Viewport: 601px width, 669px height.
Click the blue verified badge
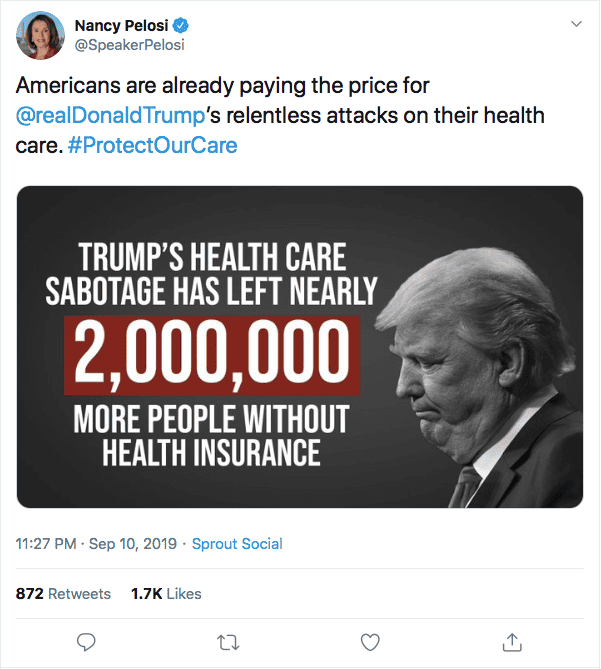click(x=181, y=24)
